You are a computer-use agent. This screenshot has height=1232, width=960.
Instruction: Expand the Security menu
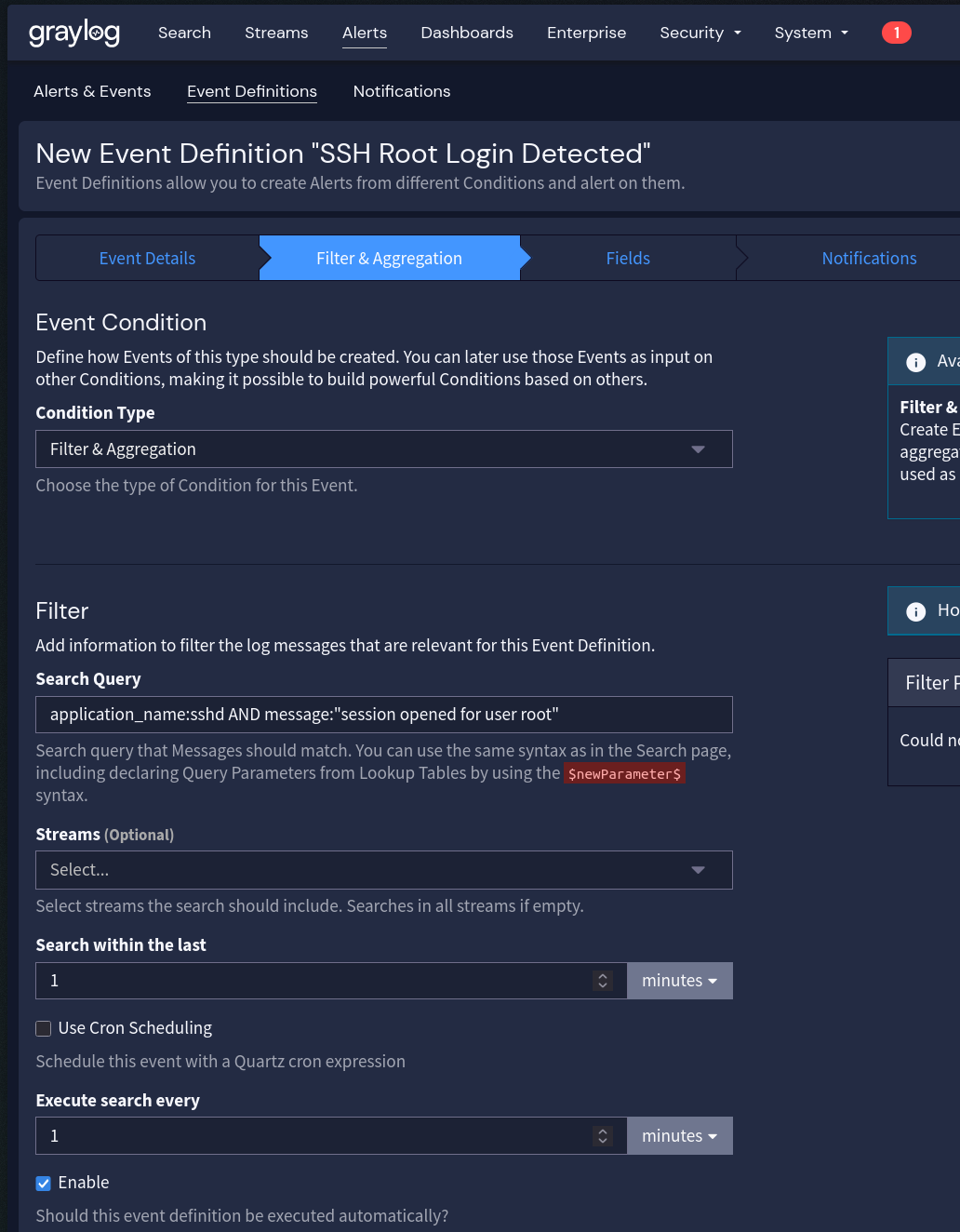(700, 33)
